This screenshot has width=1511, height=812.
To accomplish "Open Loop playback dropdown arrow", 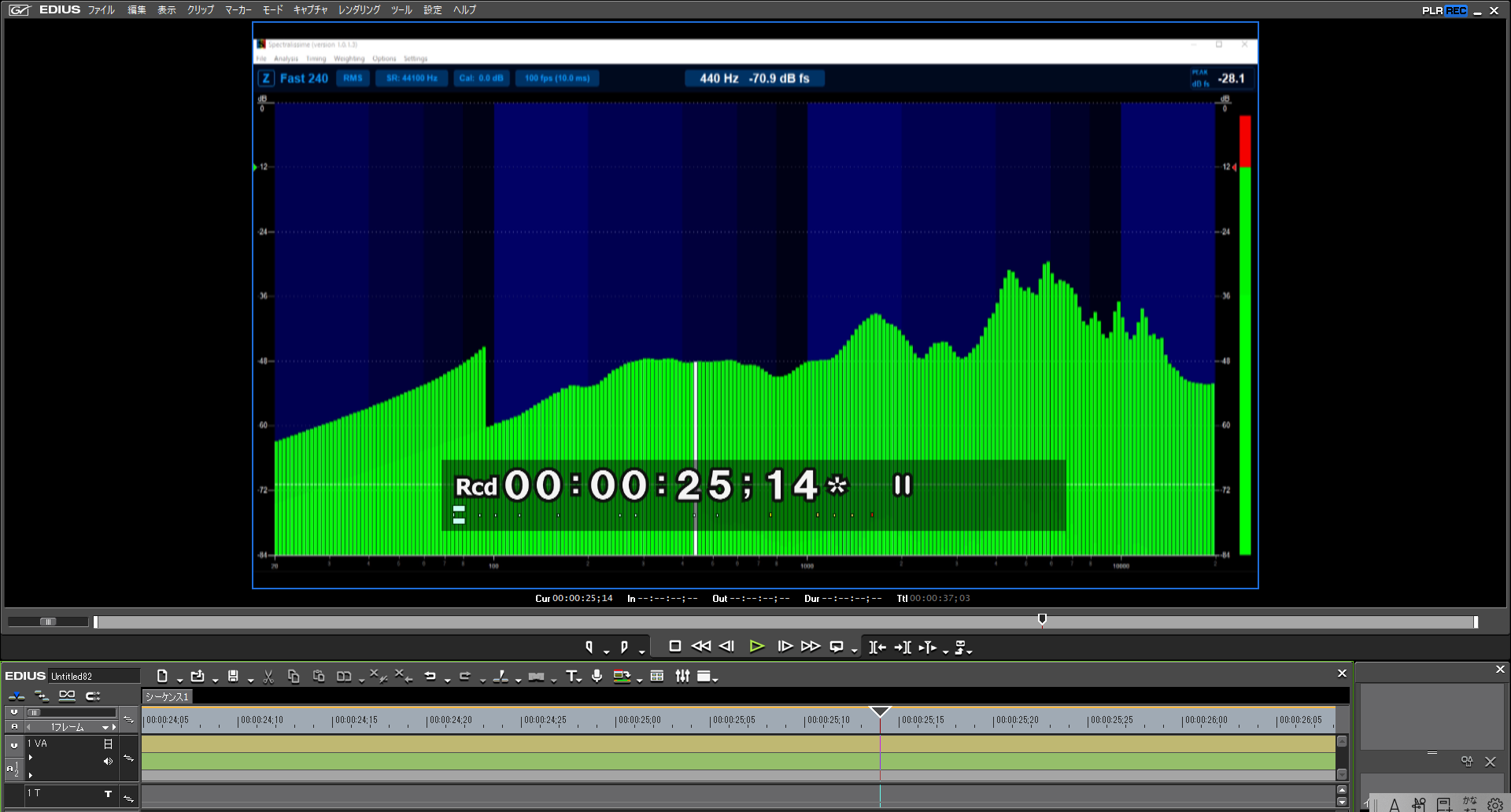I will [x=854, y=651].
